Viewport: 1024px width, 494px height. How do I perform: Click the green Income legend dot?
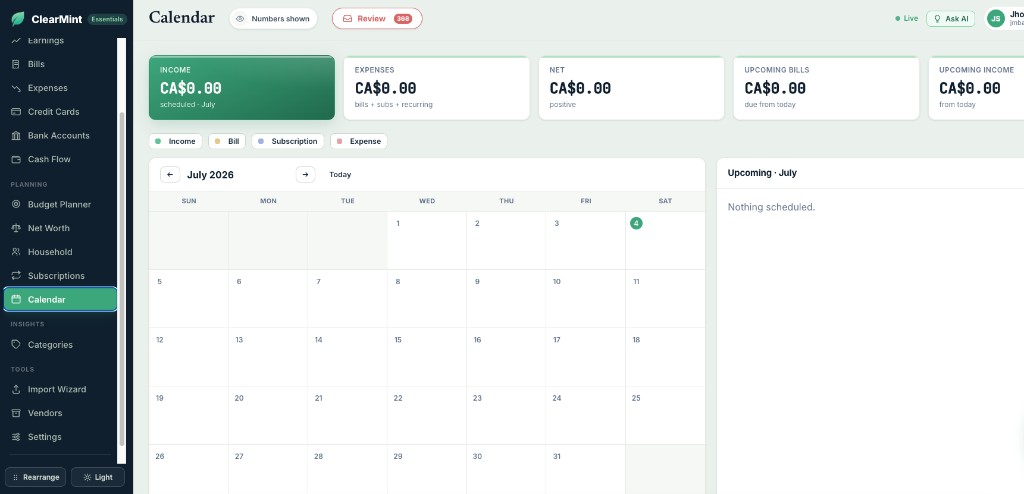[158, 141]
